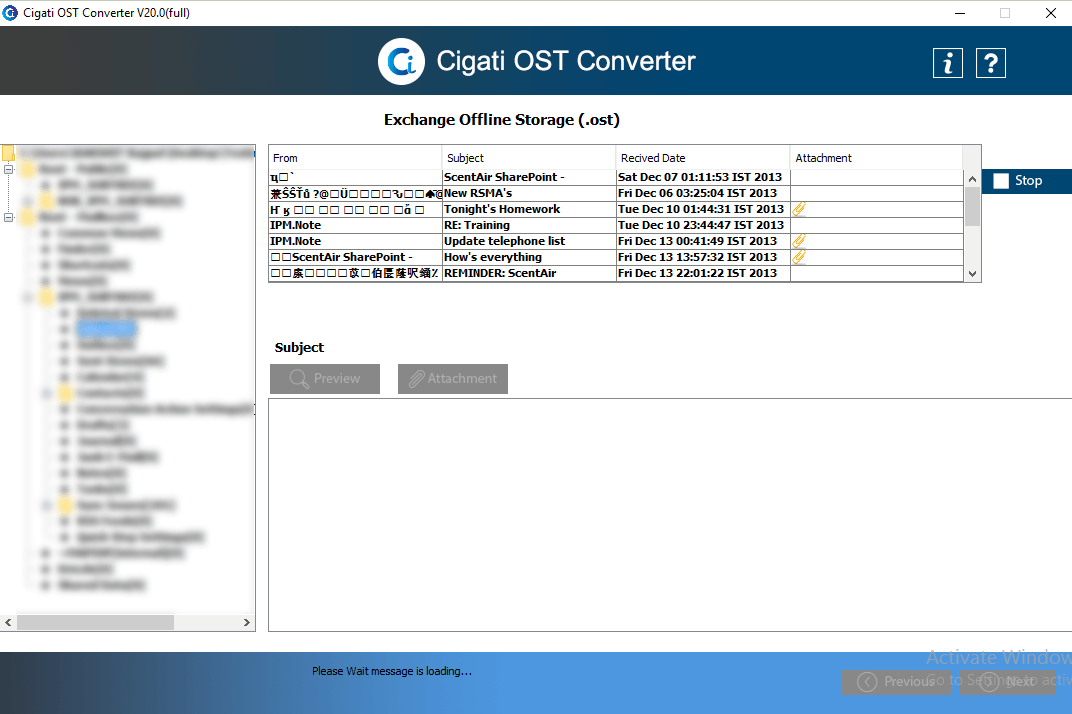Click the folder tree horizontal scrollbar thumb
Screen dimensions: 1072x714
(x=95, y=622)
